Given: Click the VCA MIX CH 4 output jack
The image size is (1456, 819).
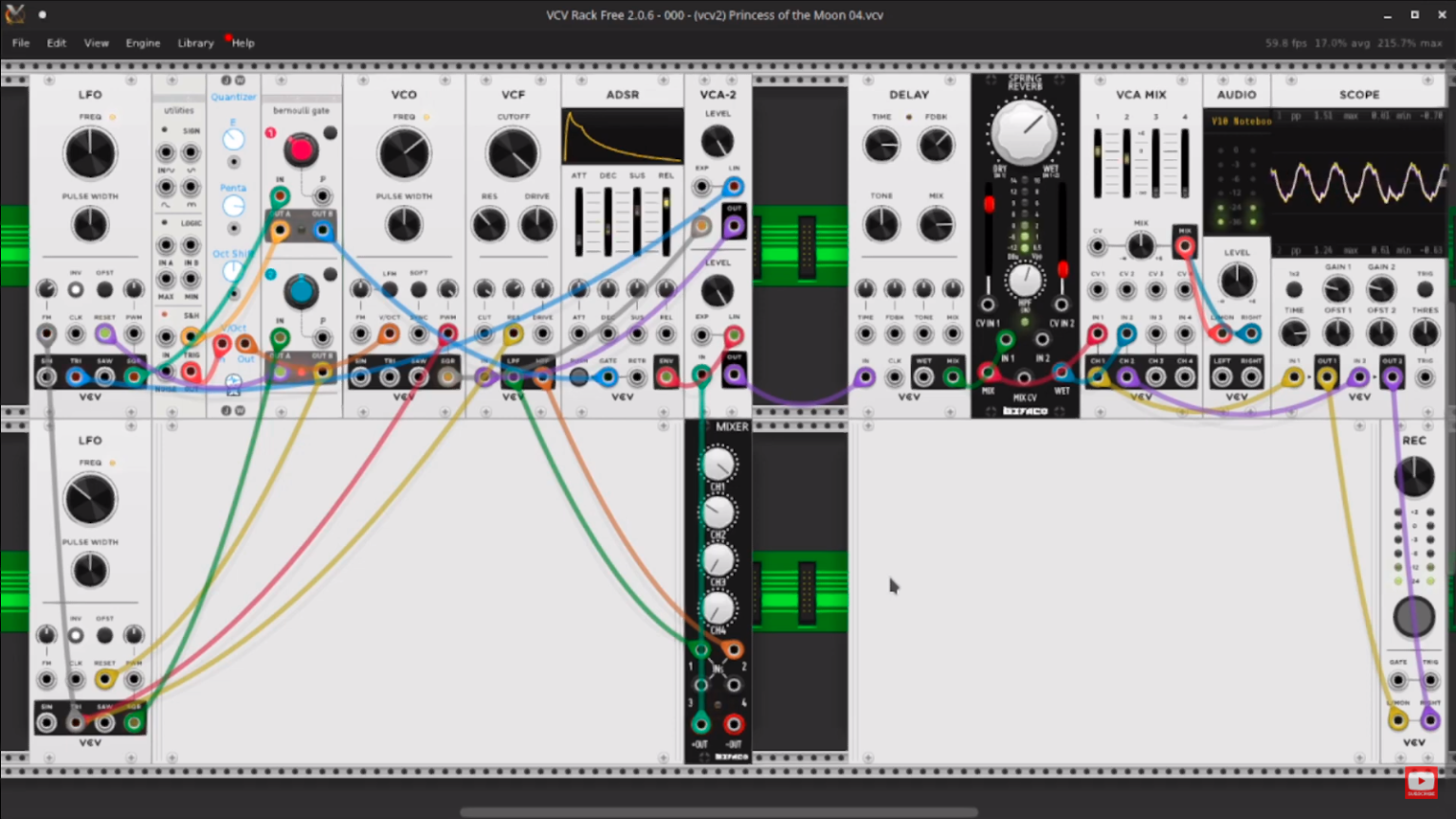Looking at the screenshot, I should click(1185, 377).
